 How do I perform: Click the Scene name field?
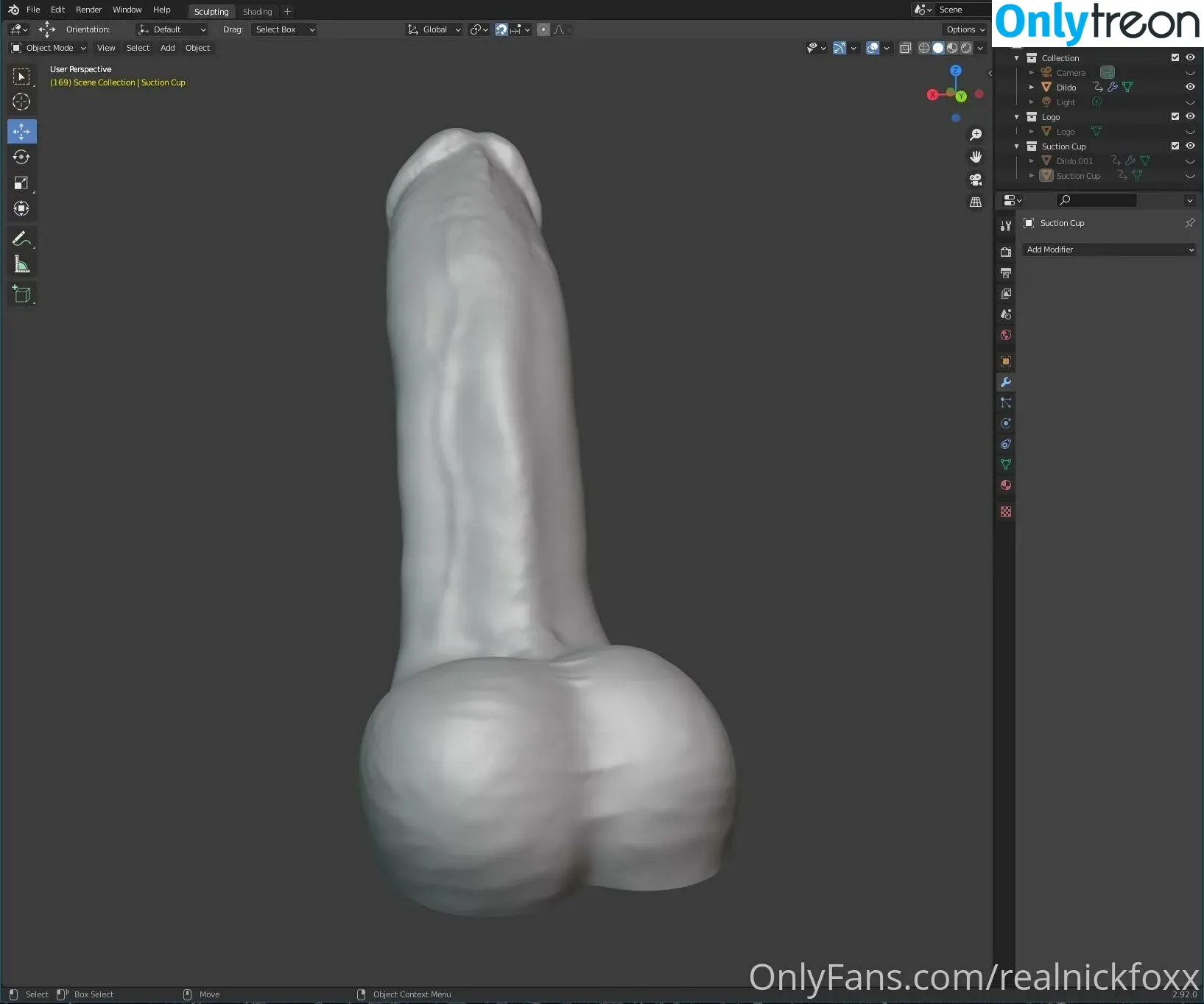point(964,10)
